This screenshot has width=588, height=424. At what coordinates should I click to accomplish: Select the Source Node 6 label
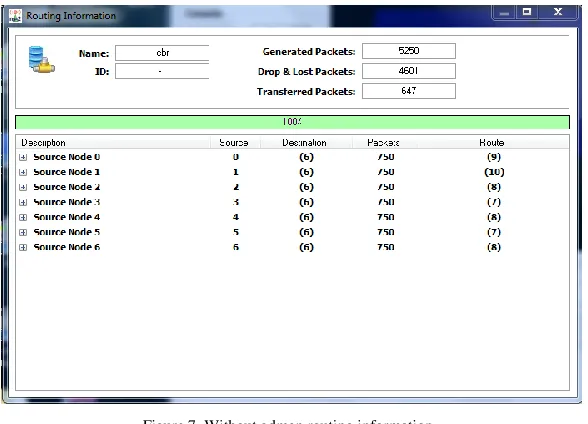67,247
